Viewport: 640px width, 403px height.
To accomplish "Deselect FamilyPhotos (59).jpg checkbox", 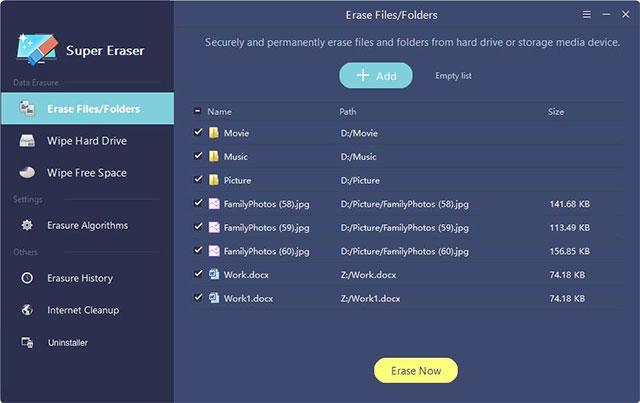I will coord(198,227).
